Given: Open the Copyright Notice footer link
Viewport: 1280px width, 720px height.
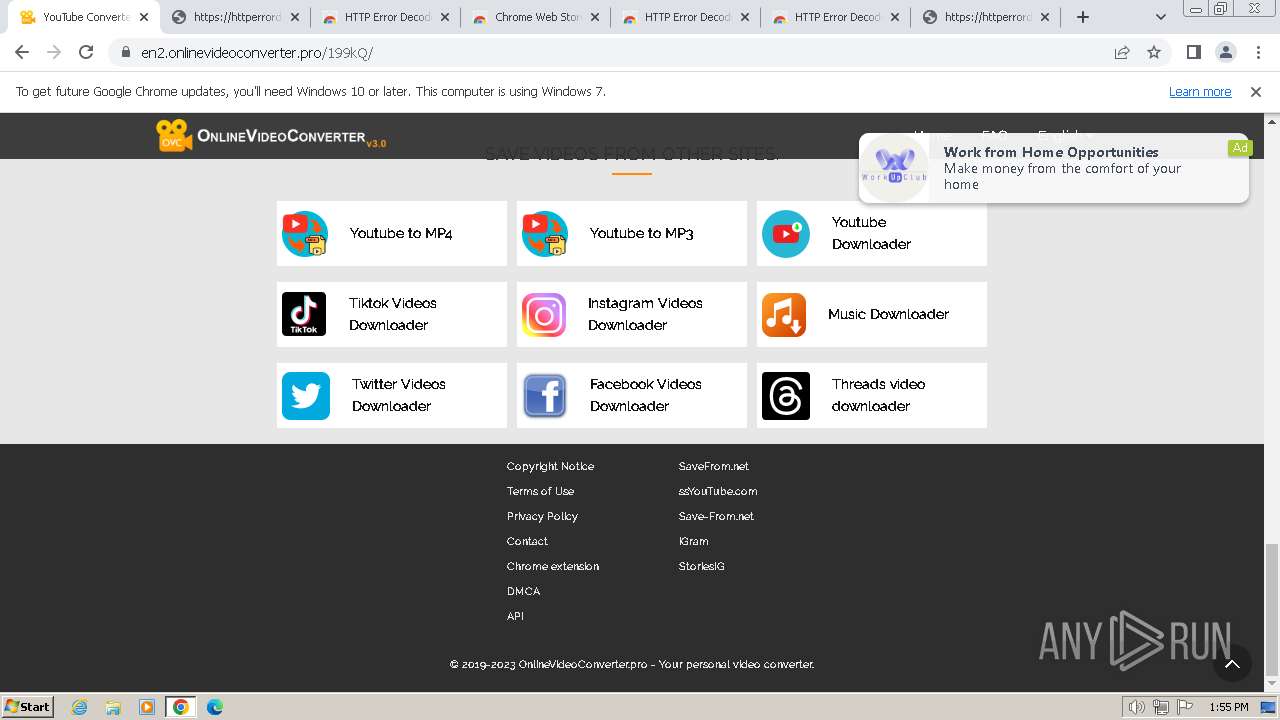Looking at the screenshot, I should click(x=550, y=466).
